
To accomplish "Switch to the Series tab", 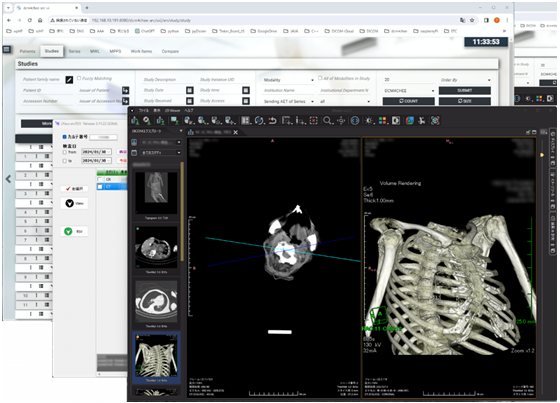I will pos(74,51).
